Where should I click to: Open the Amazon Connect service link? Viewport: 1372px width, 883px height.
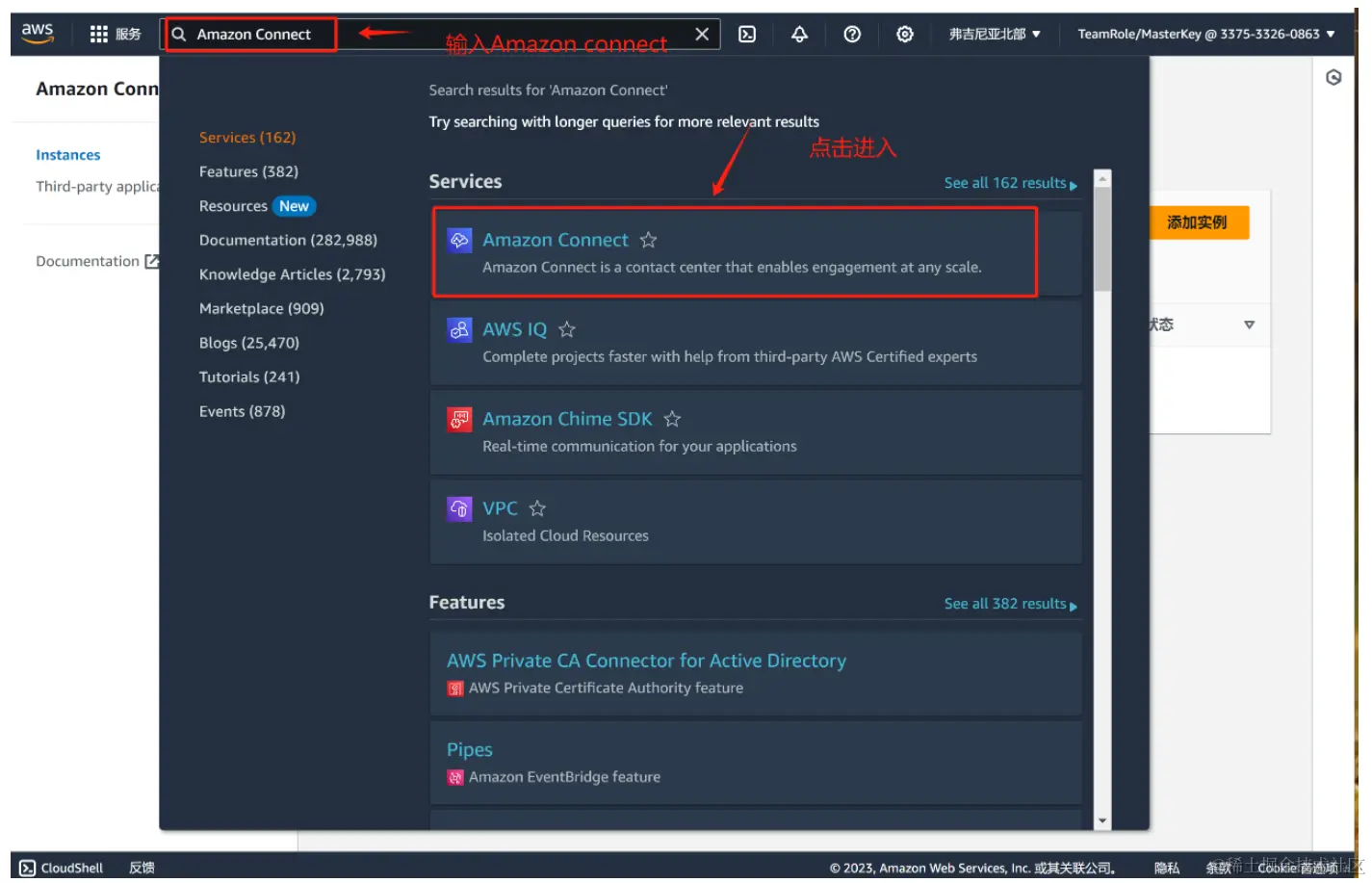point(556,240)
